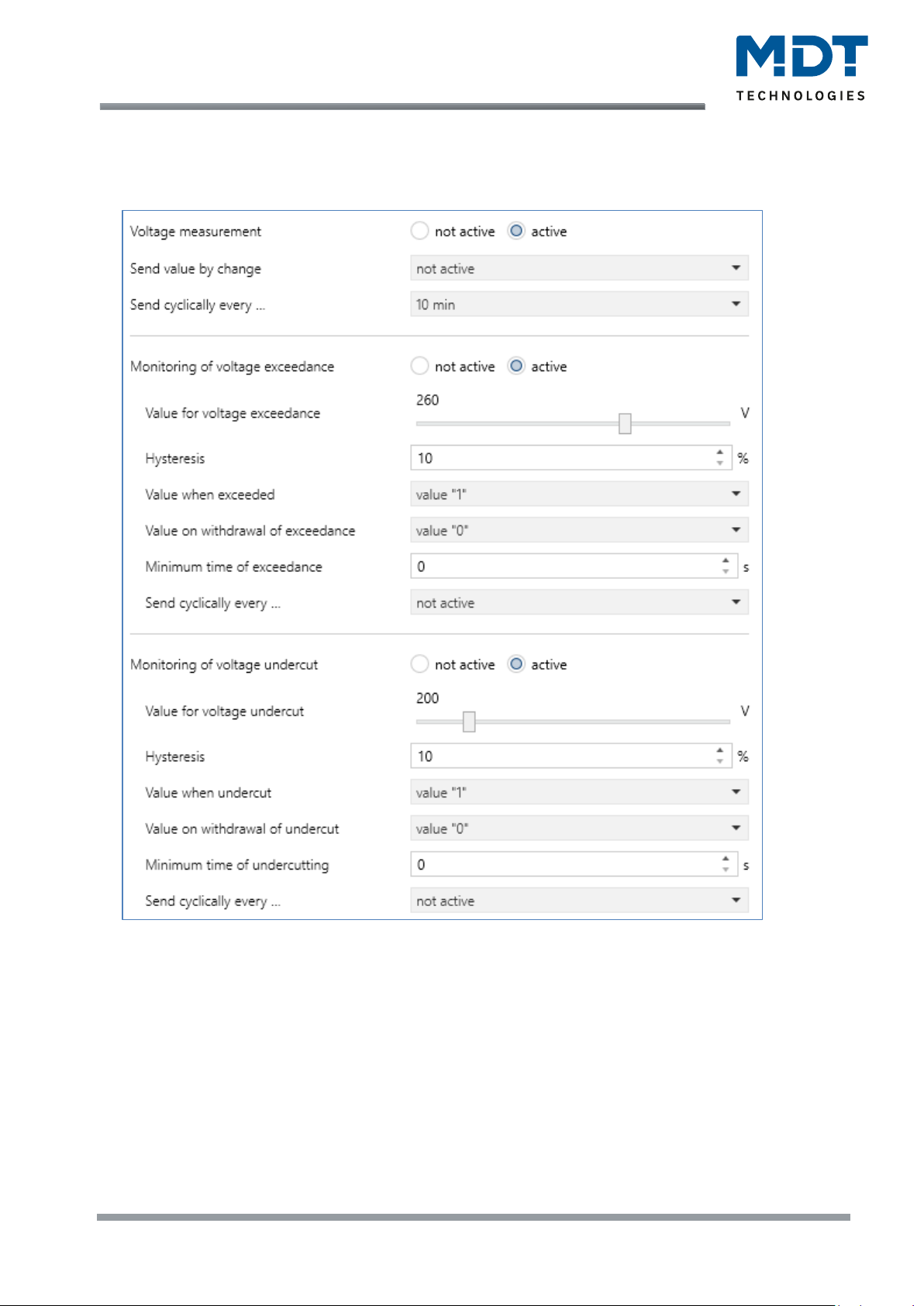This screenshot has width=924, height=1306.
Task: Increase Minimum time of exceedance with up arrow
Action: tap(726, 561)
